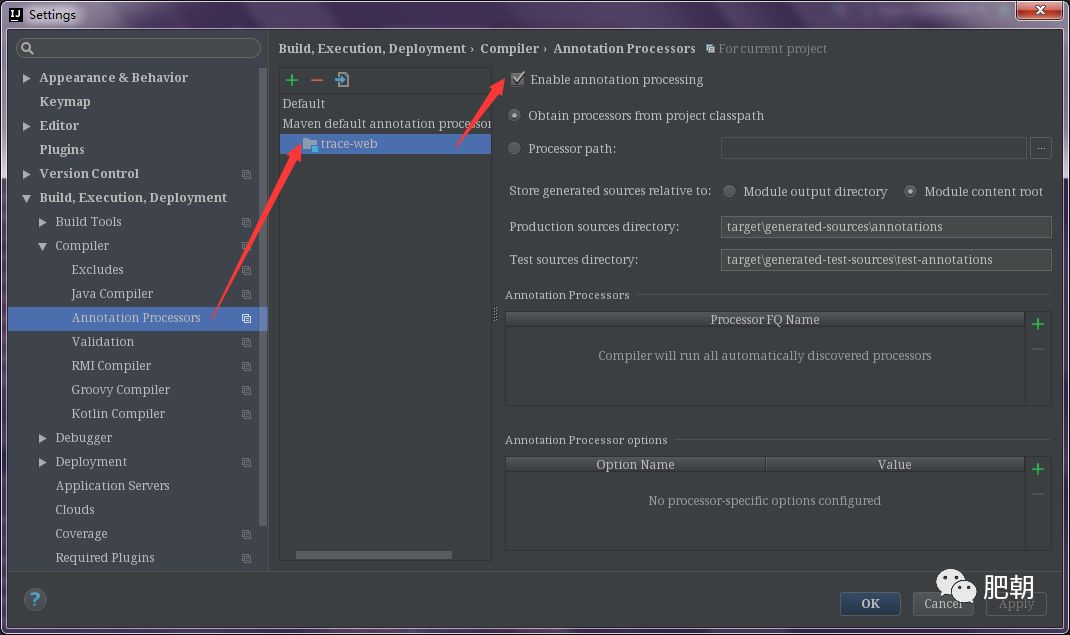Click project-level icon beside RMI Compiler
Image resolution: width=1070 pixels, height=635 pixels.
[x=246, y=366]
